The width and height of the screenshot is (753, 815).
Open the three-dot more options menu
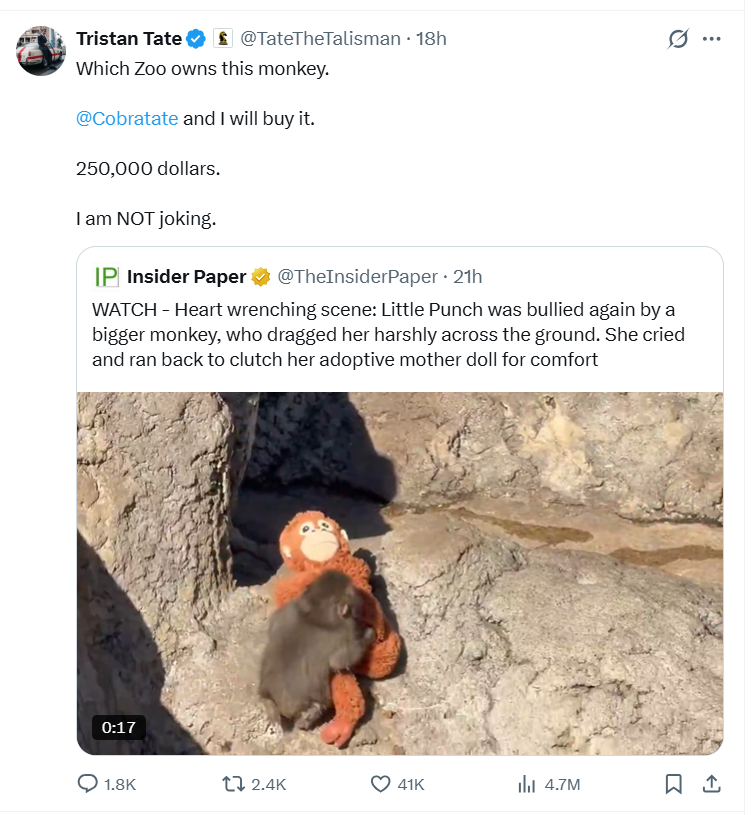coord(712,39)
